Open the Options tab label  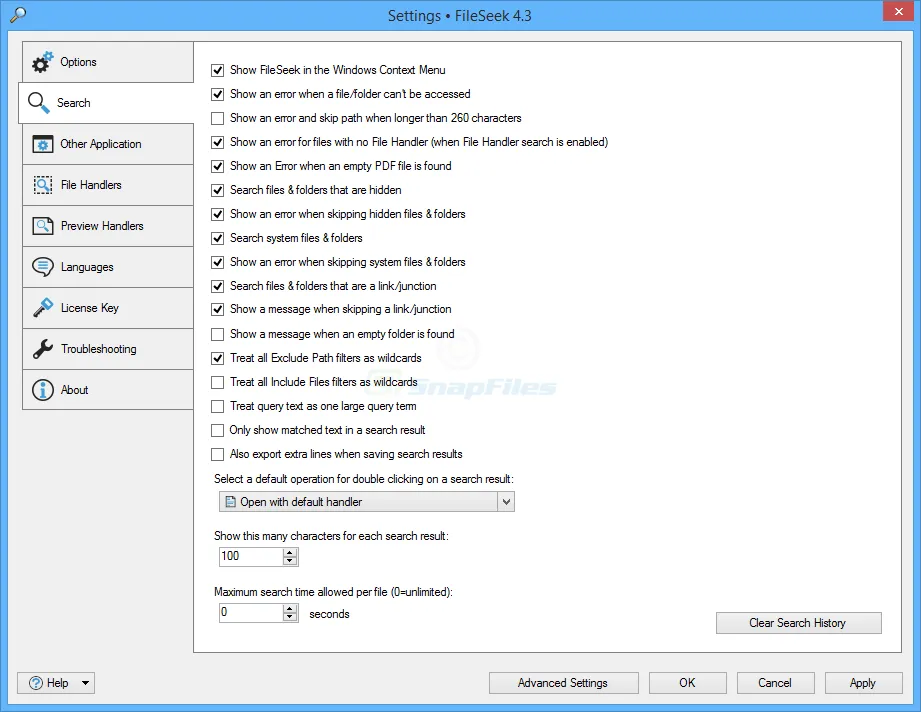pos(78,62)
